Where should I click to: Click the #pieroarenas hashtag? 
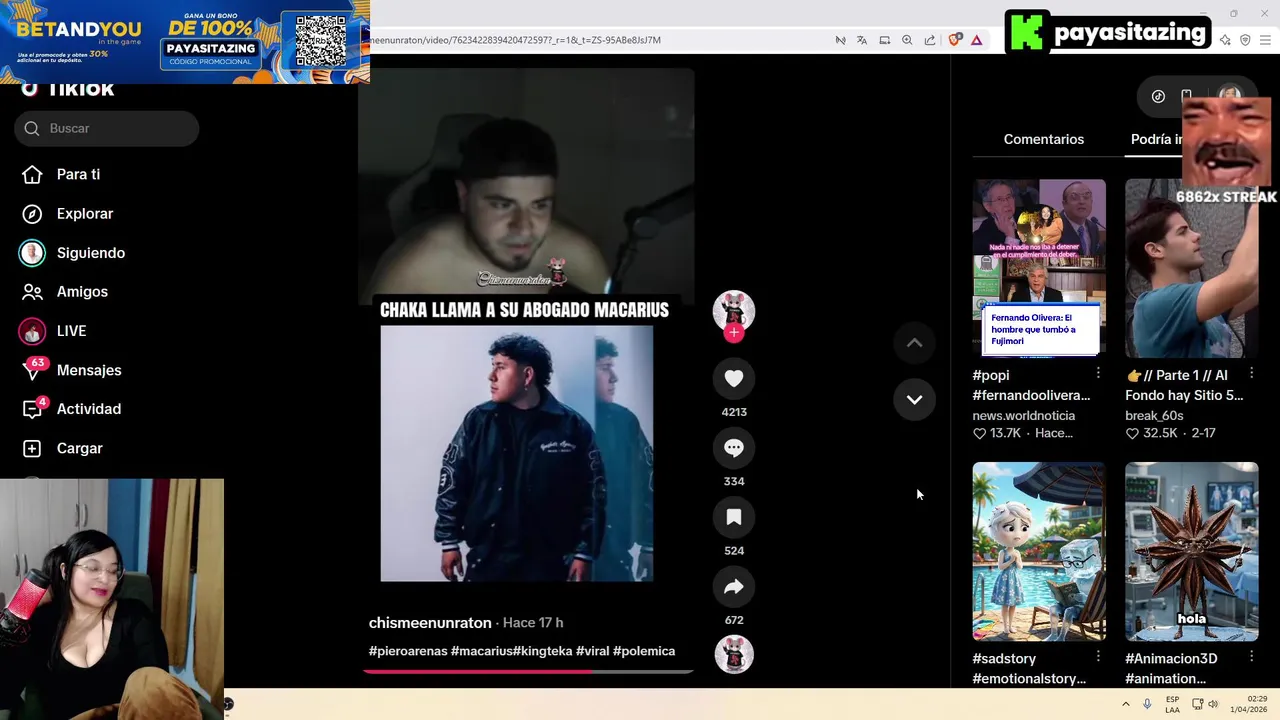[408, 651]
